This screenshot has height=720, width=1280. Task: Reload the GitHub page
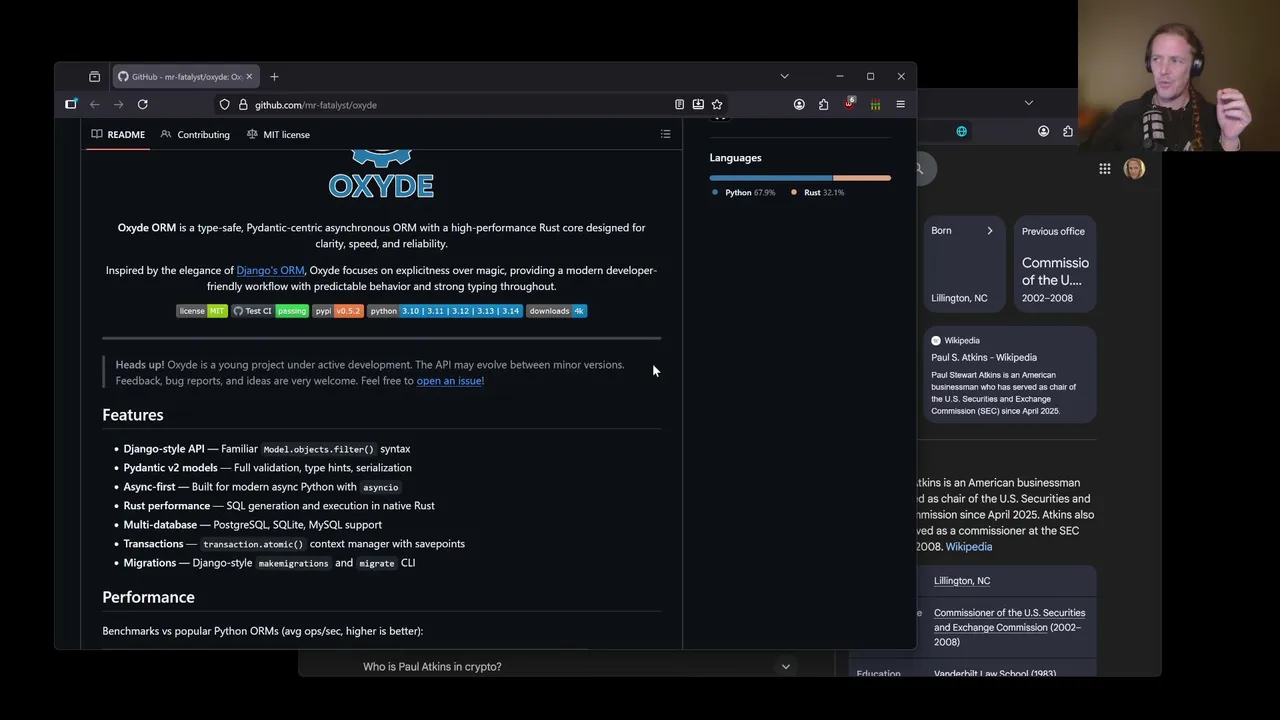142,104
